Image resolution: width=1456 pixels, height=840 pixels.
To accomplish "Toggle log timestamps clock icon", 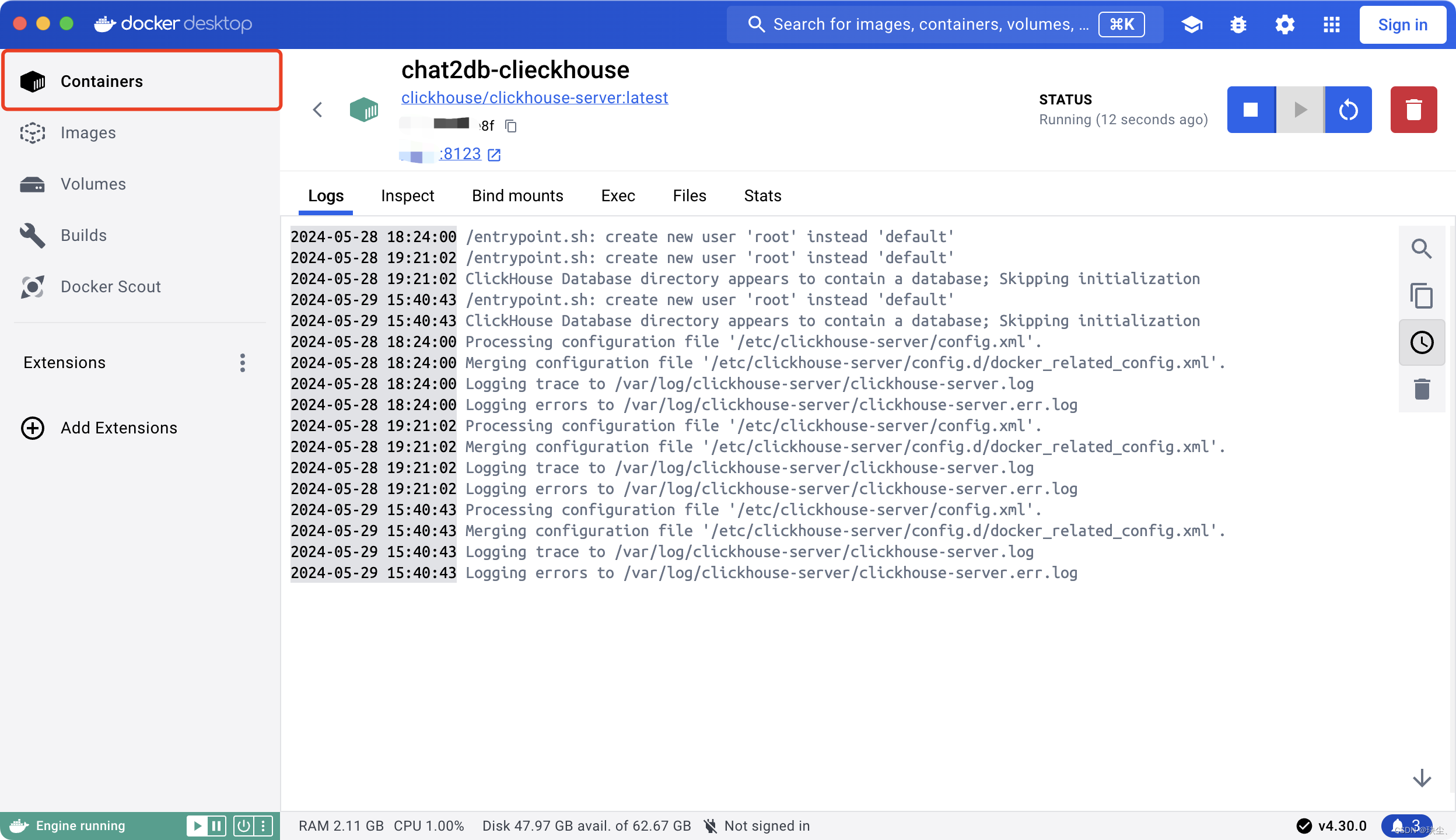I will (x=1422, y=342).
